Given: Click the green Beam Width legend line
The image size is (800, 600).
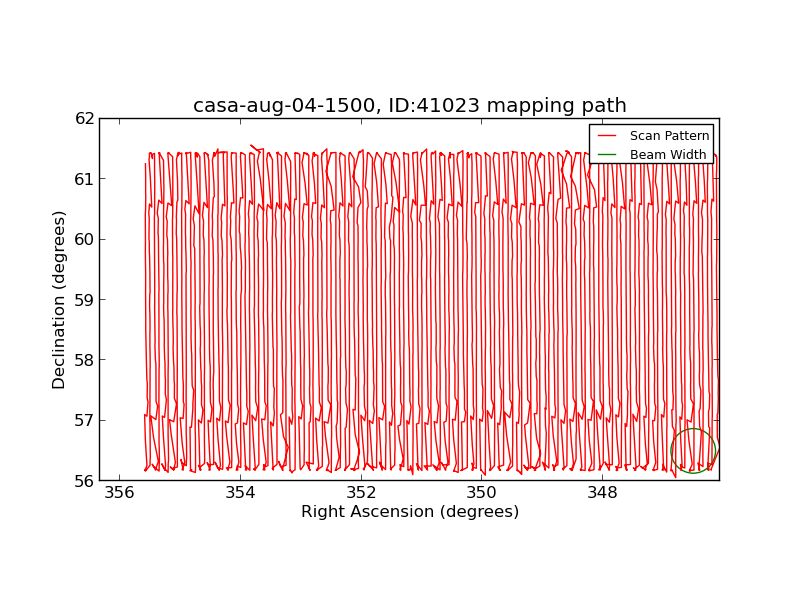Looking at the screenshot, I should 607,155.
